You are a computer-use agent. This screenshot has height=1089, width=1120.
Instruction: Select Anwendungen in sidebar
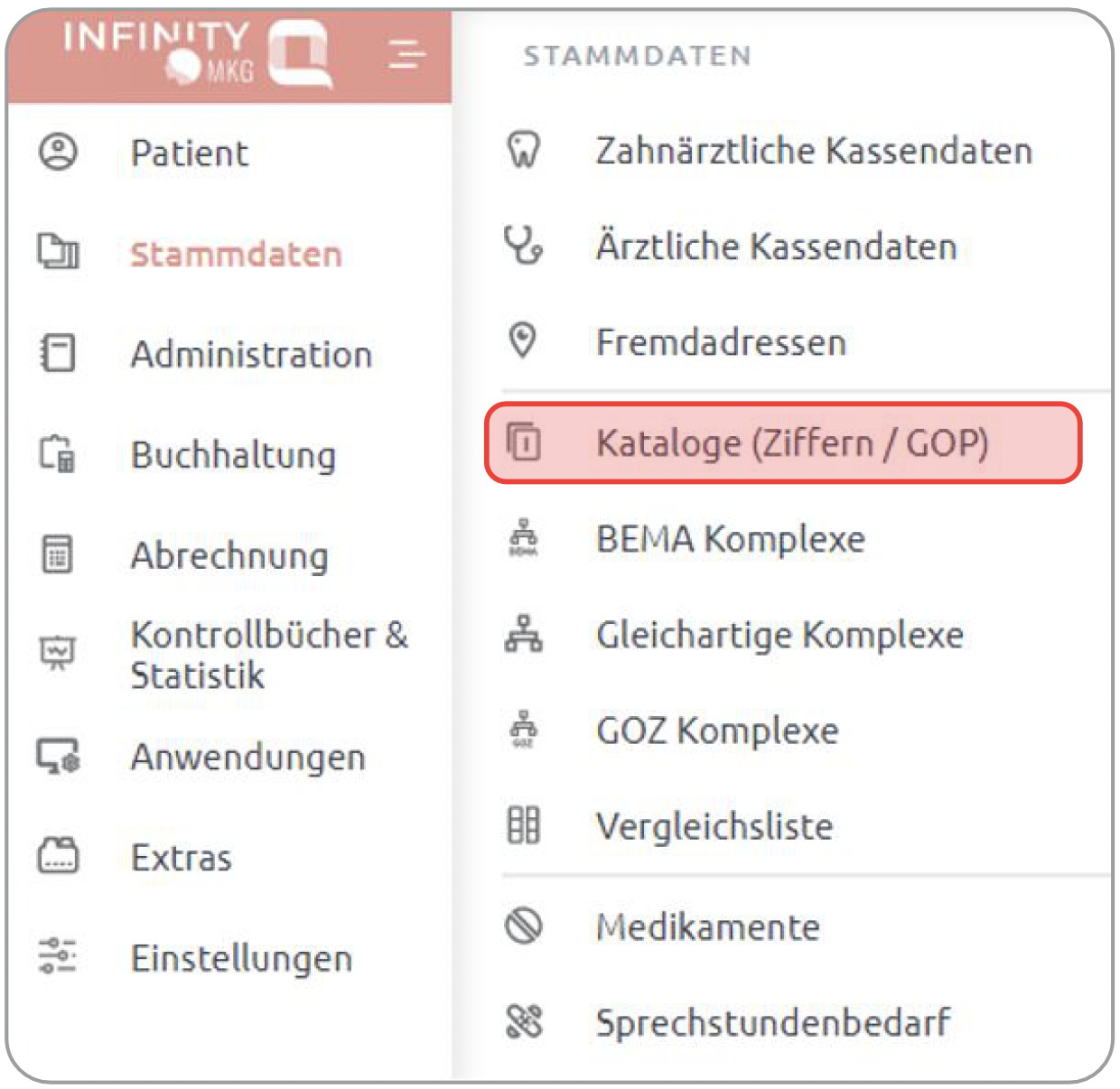(x=247, y=757)
